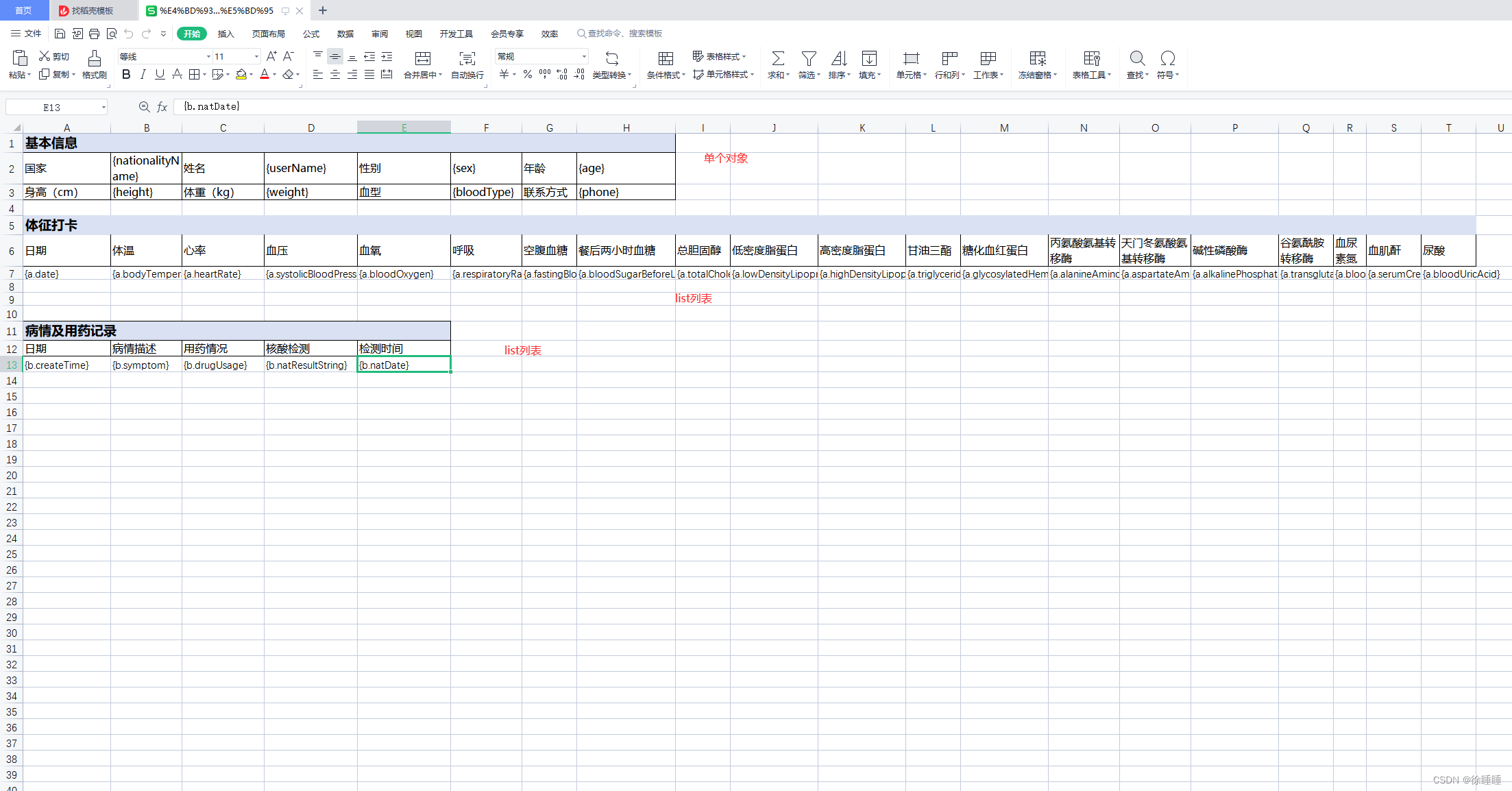Click the Merge and Center (合并居中) icon

point(423,58)
